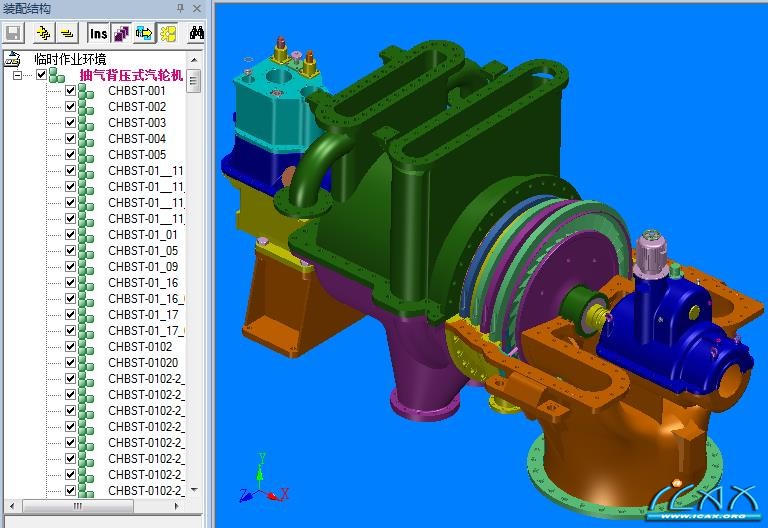
Task: Click the 抽气背压式汽轮机 root assembly icon
Action: (x=57, y=75)
